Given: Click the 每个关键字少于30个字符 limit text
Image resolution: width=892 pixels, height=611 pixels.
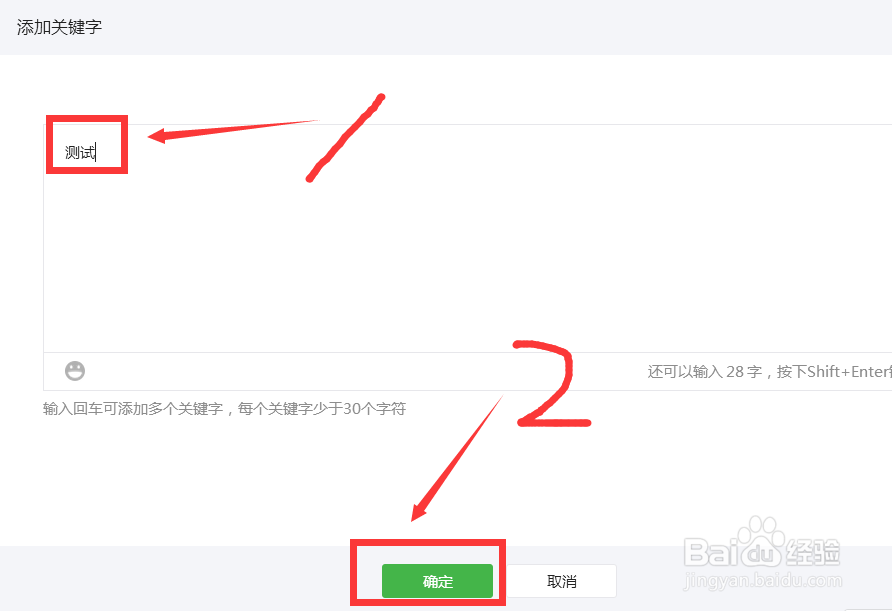Looking at the screenshot, I should coord(322,408).
